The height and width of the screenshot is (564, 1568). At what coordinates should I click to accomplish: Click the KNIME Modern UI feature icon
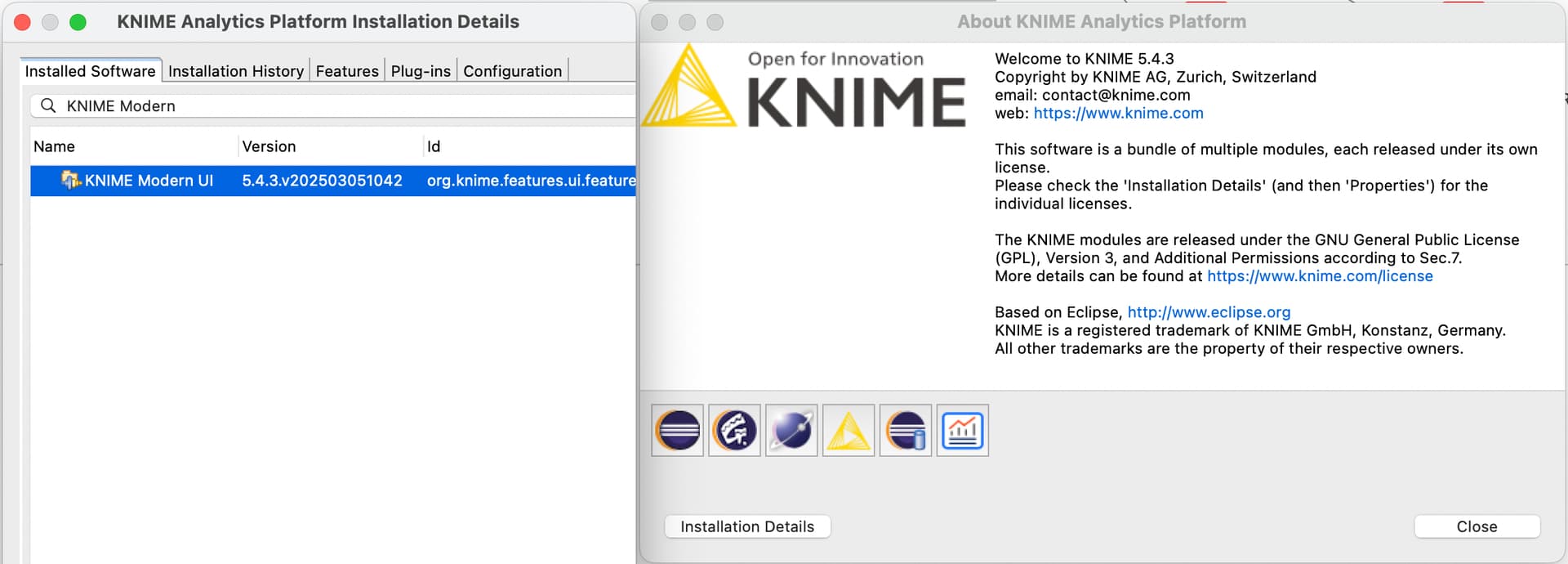(x=71, y=180)
